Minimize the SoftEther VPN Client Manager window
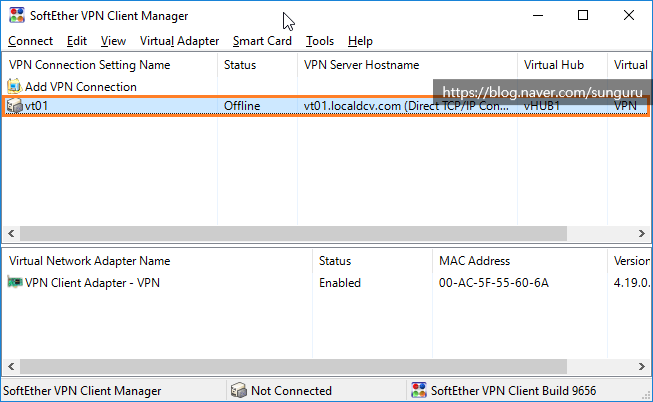This screenshot has height=402, width=653. (x=538, y=15)
